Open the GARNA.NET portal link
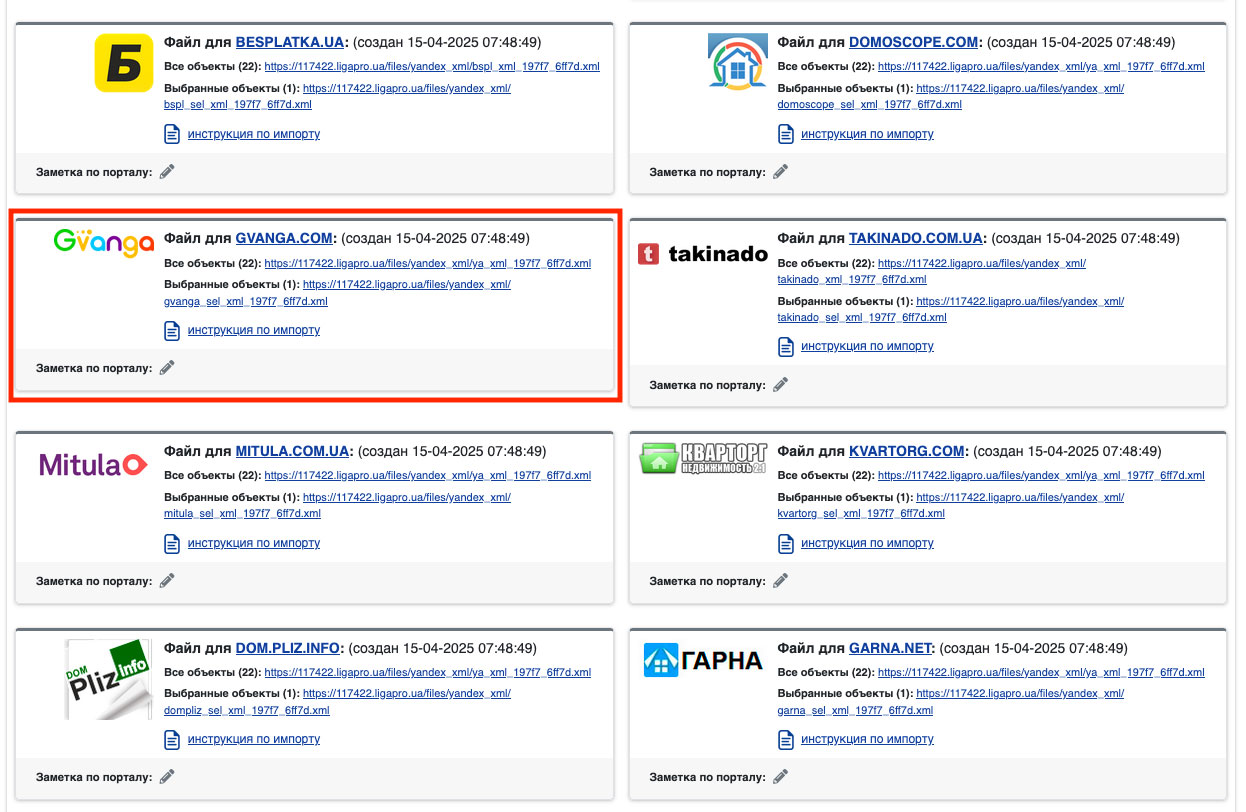The width and height of the screenshot is (1246, 812). [890, 648]
